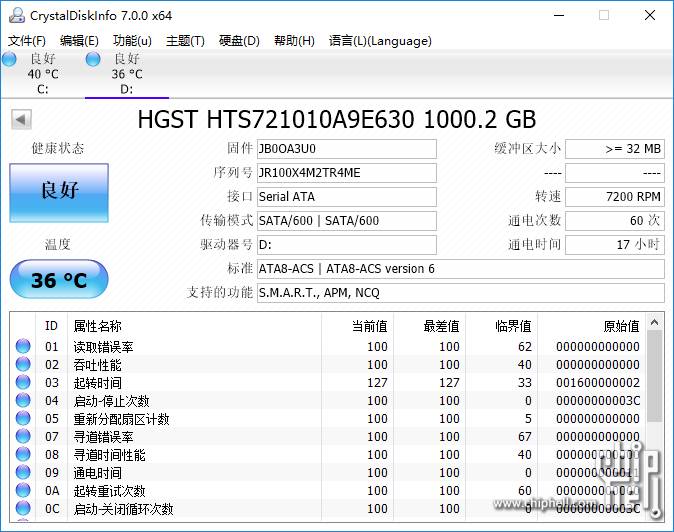
Task: Select the 寻道时间性能 attribute row
Action: coord(328,455)
